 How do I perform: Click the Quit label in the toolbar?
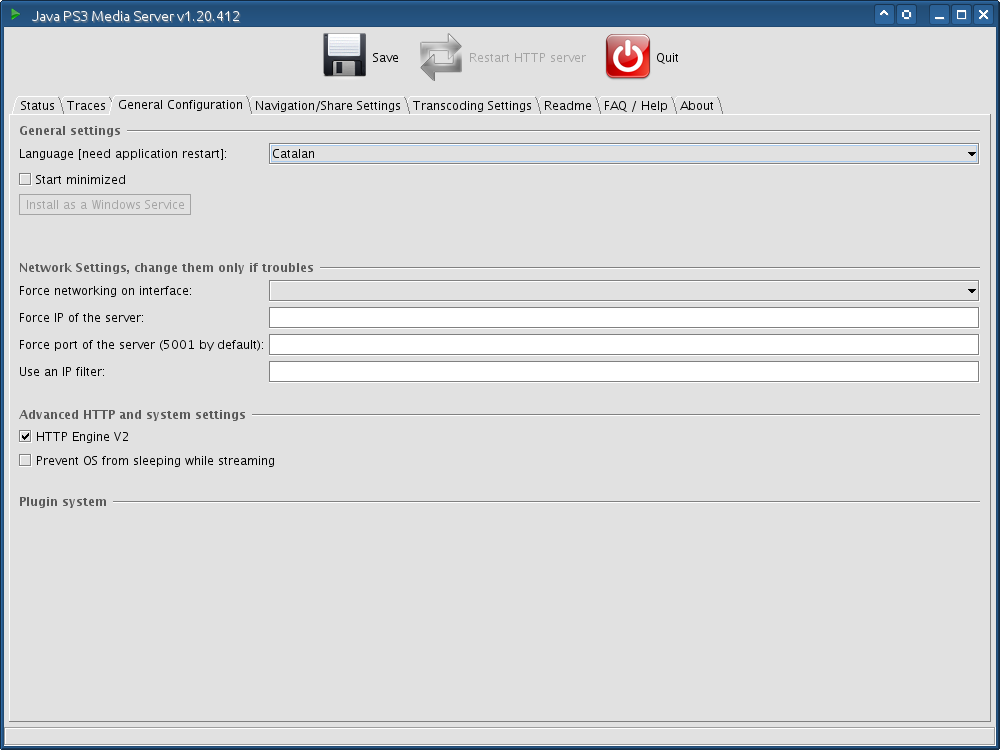pyautogui.click(x=667, y=57)
